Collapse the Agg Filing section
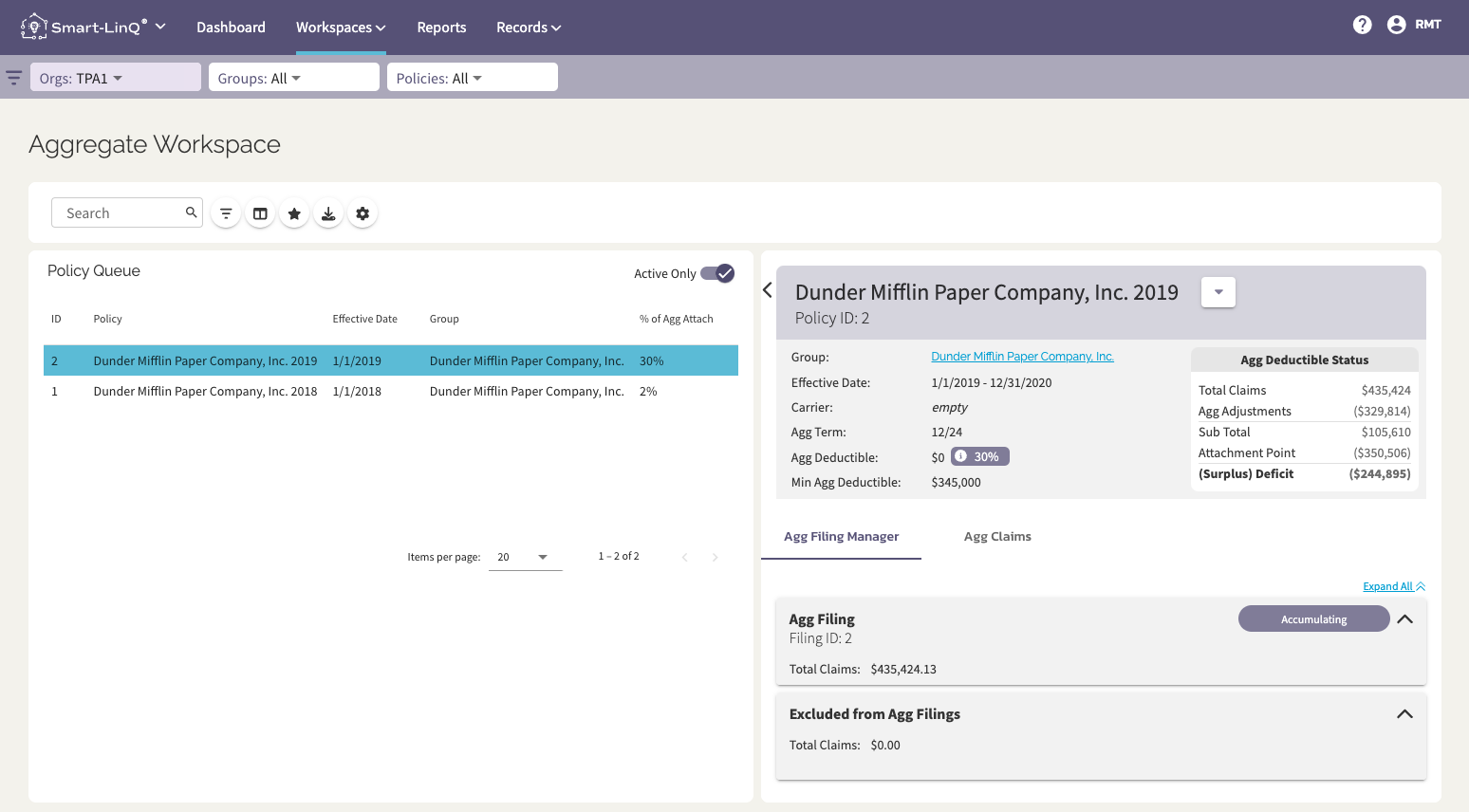The width and height of the screenshot is (1469, 812). [x=1405, y=619]
